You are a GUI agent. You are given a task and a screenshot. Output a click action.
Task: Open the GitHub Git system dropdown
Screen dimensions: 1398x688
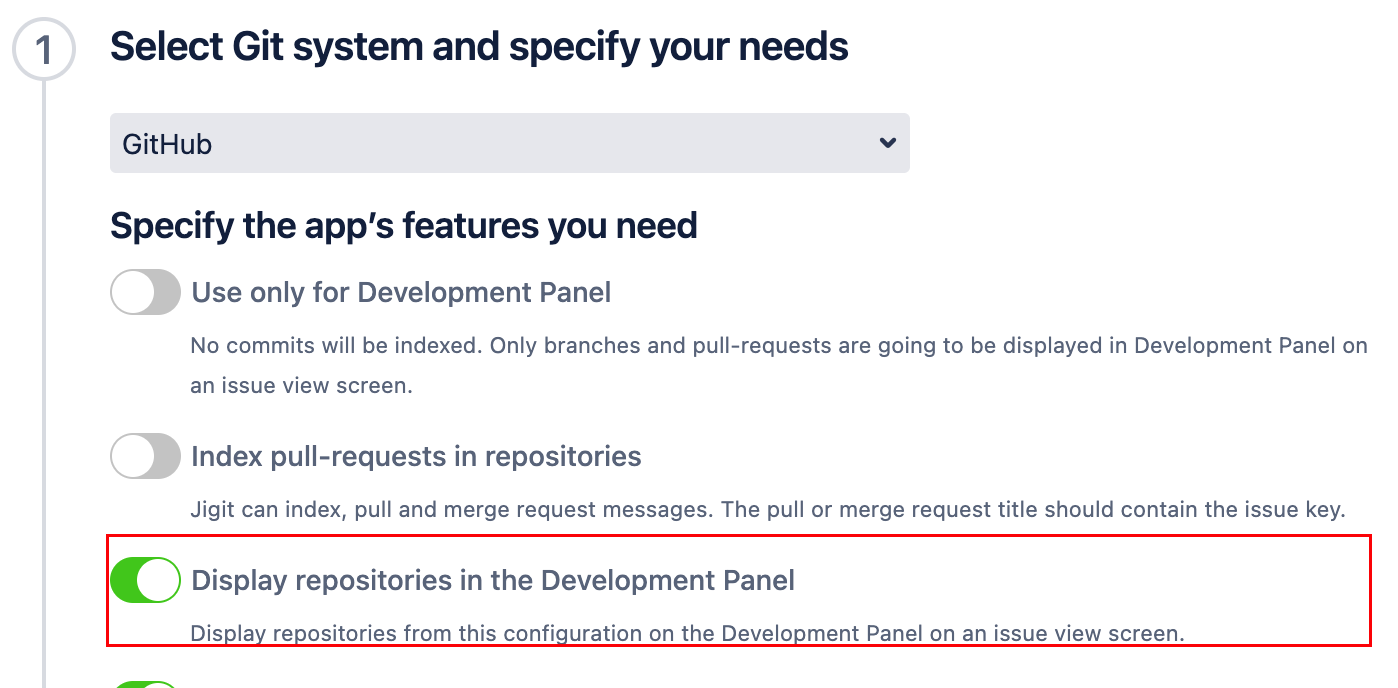[509, 143]
